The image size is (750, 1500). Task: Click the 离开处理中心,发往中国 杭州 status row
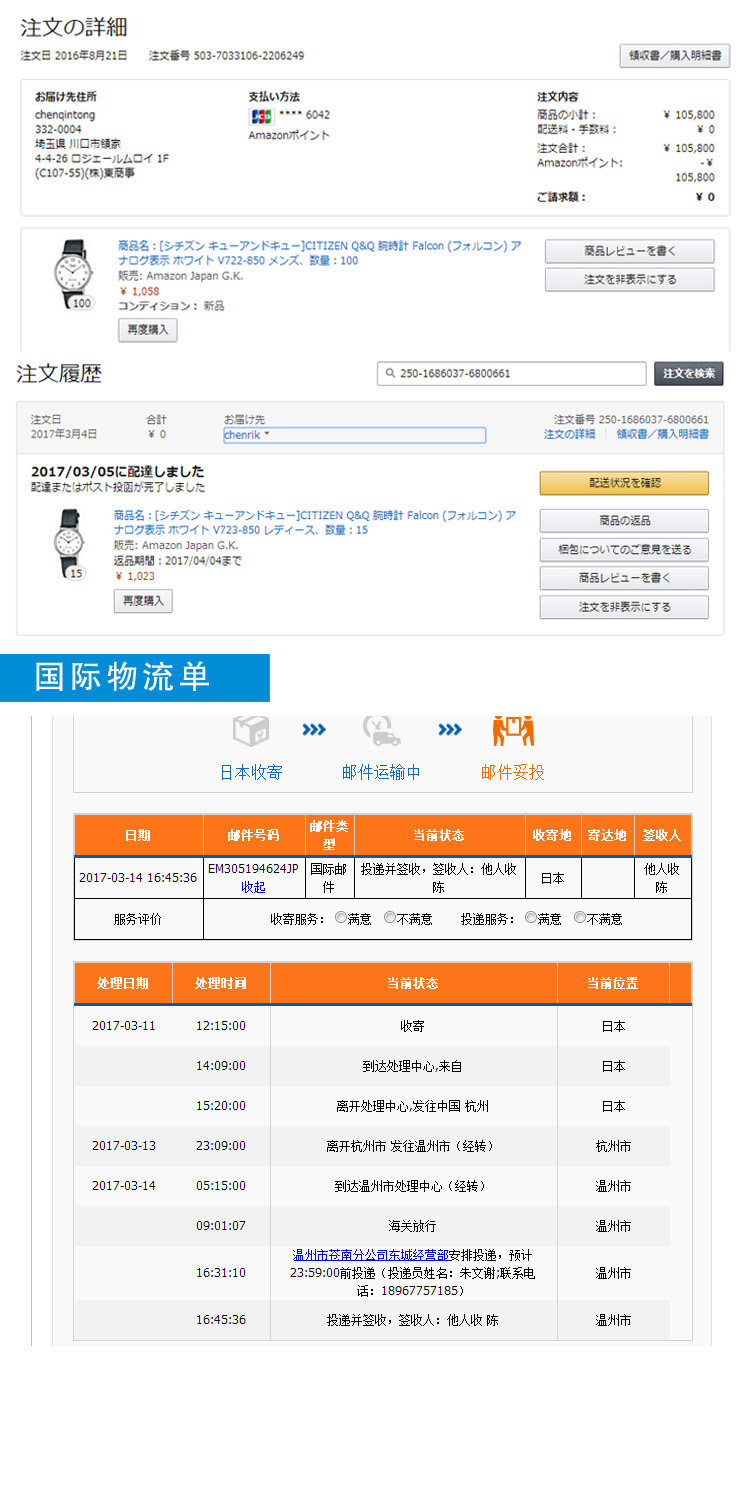pyautogui.click(x=371, y=1106)
